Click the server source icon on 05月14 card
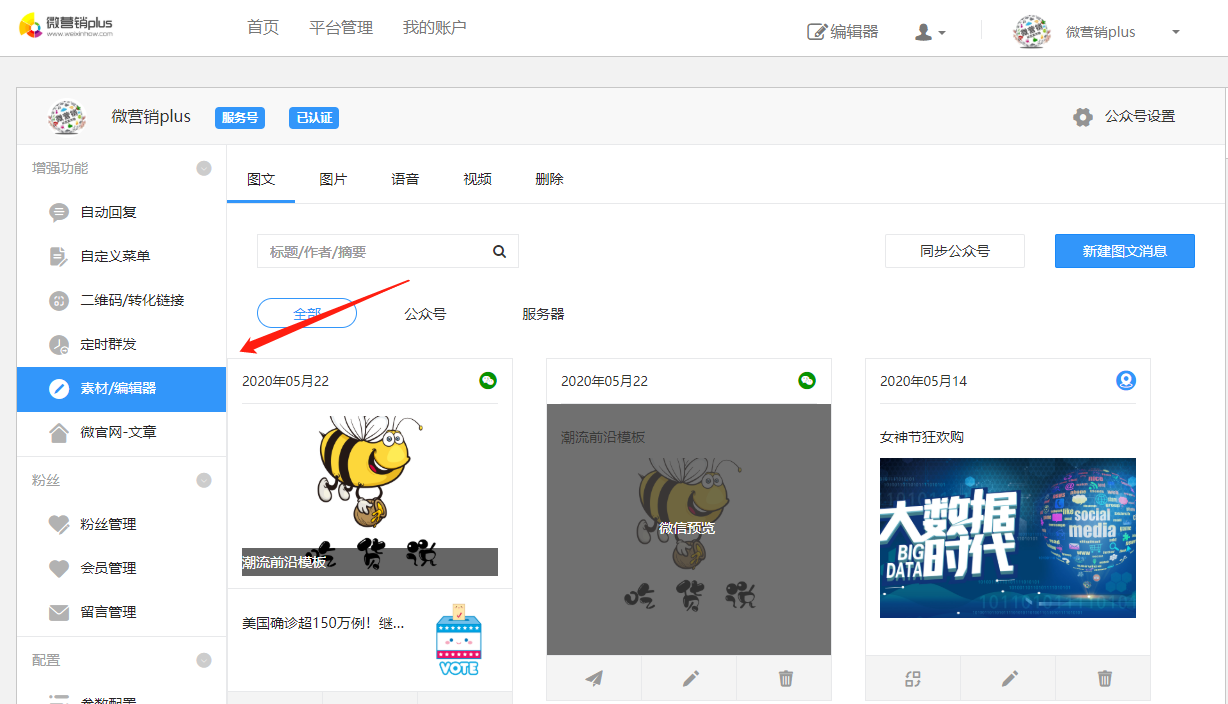1228x704 pixels. click(1126, 380)
